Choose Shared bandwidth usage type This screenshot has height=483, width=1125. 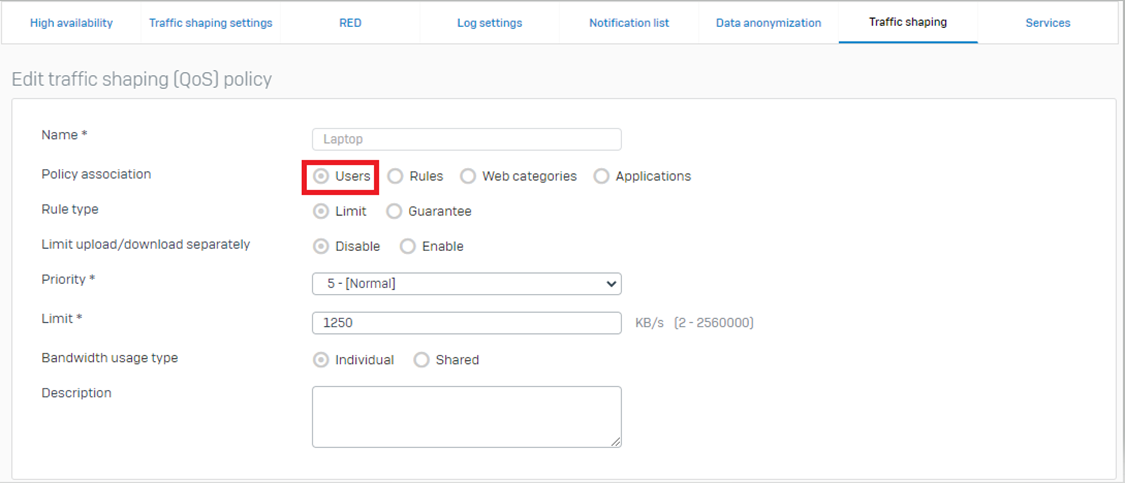point(421,360)
